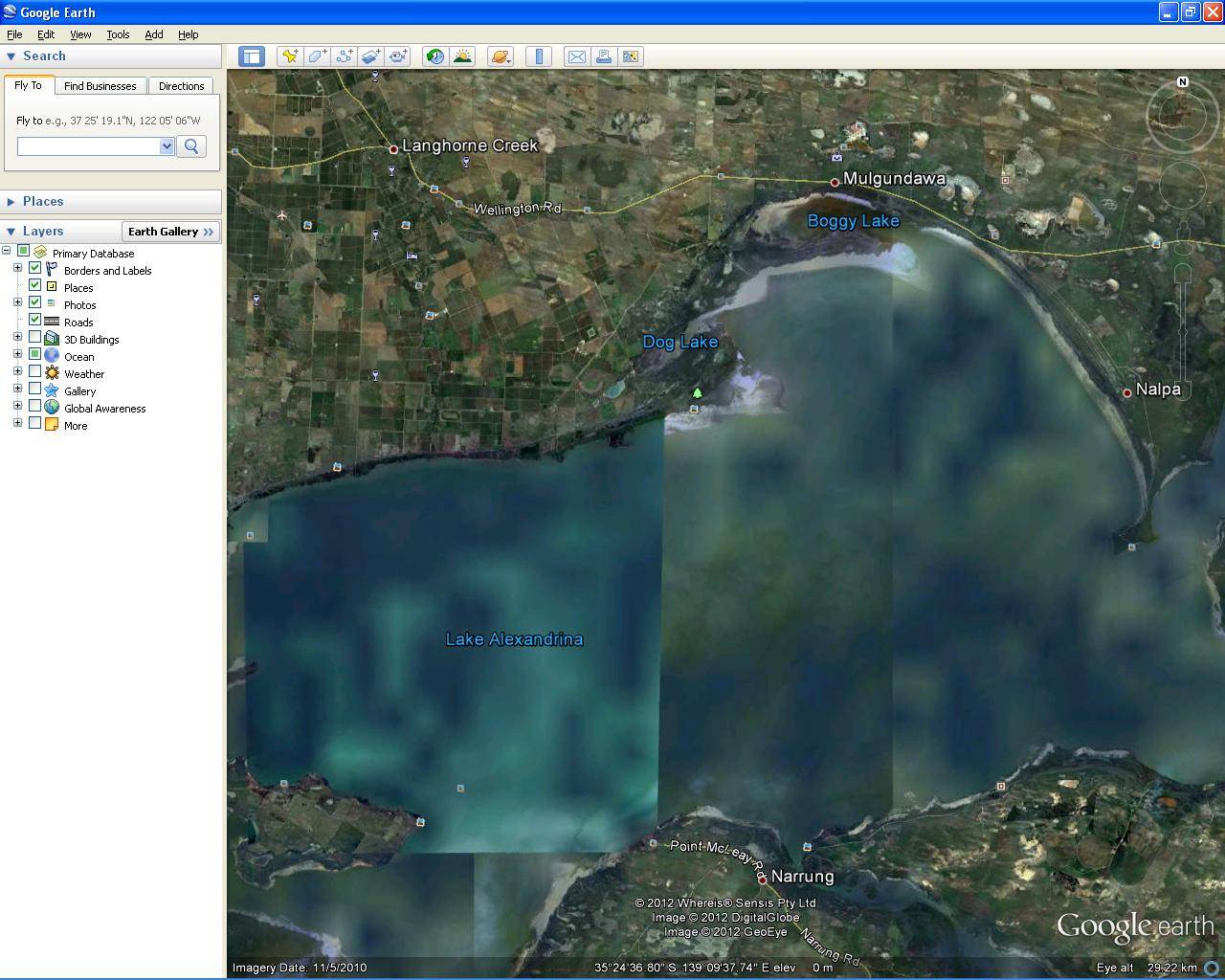Open the Fly To search history dropdown
The width and height of the screenshot is (1225, 980).
pos(167,146)
